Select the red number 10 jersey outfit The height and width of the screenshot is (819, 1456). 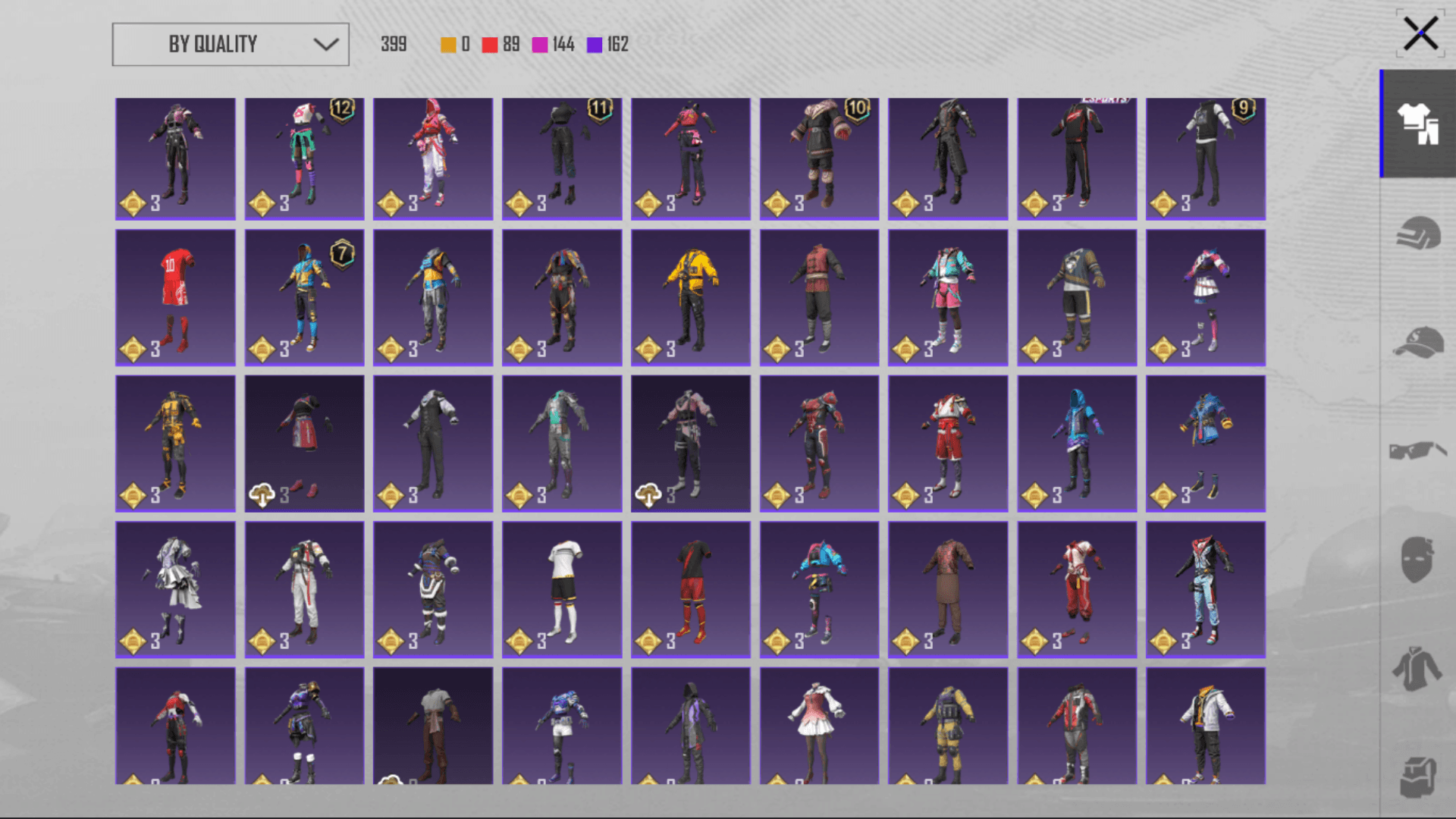175,297
